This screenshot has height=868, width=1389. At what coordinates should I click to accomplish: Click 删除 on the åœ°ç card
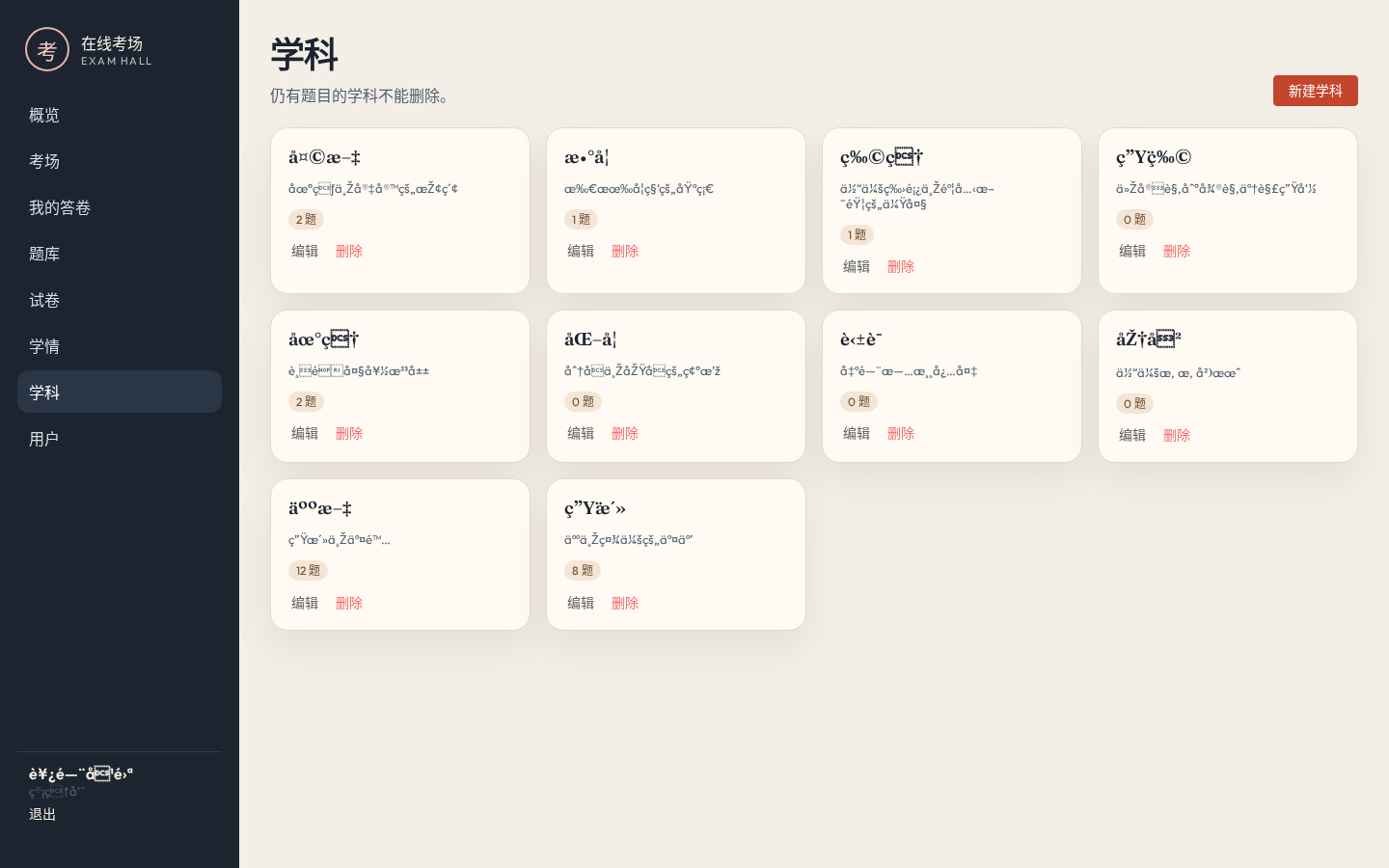coord(349,433)
